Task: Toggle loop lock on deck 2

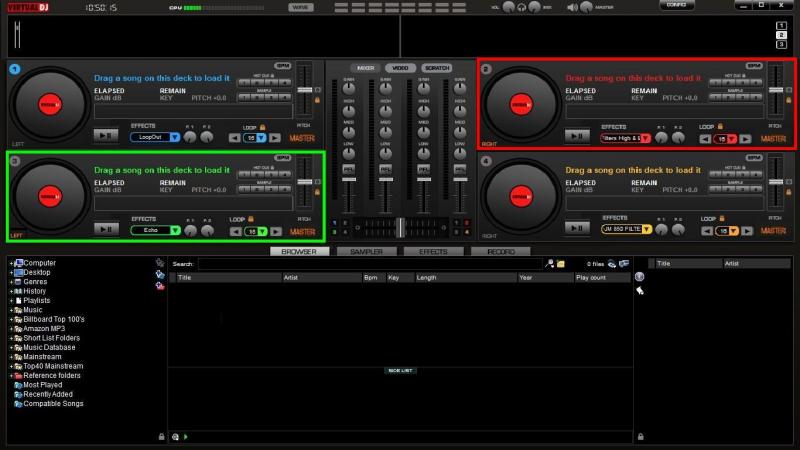Action: 720,126
